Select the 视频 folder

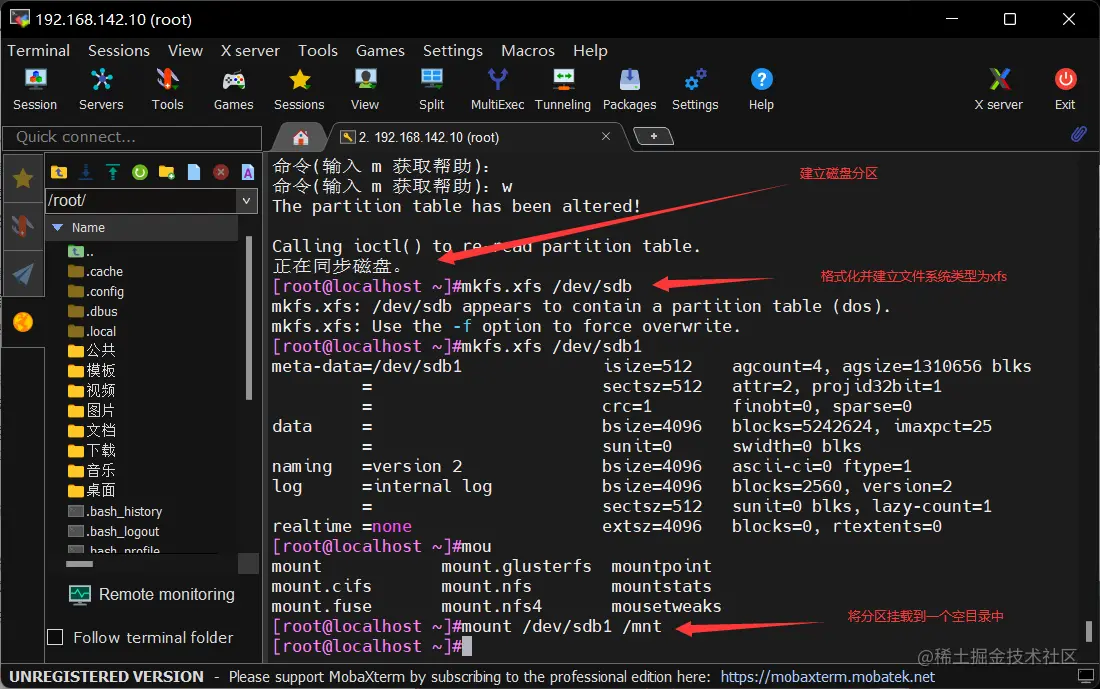[x=92, y=390]
